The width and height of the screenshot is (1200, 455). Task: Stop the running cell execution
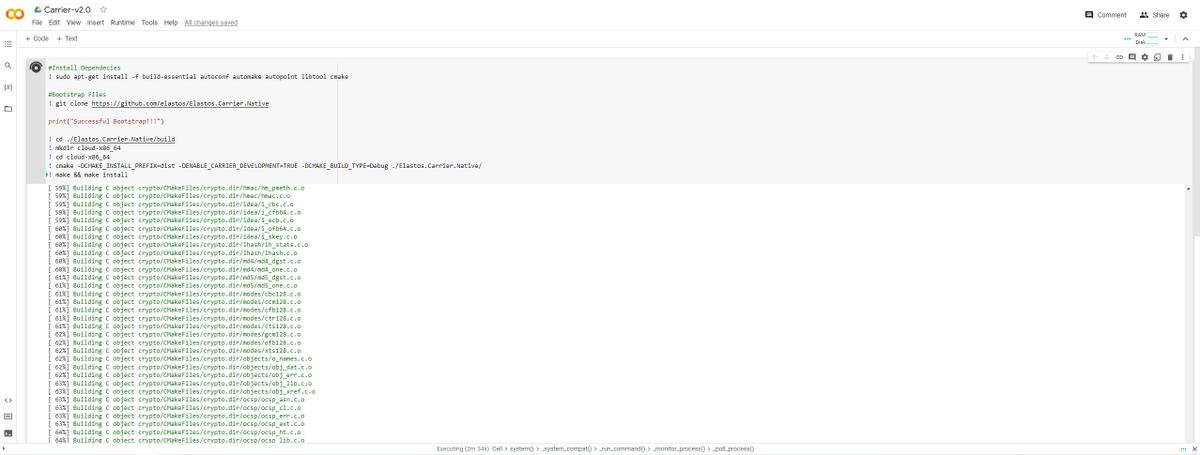click(x=36, y=68)
